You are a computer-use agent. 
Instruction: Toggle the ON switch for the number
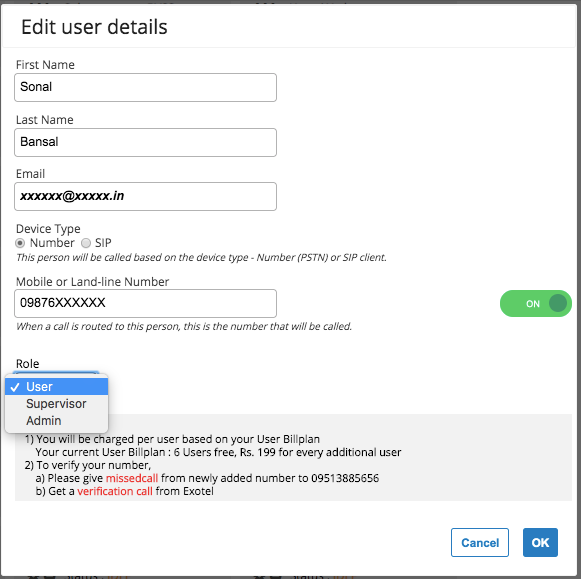tap(535, 303)
